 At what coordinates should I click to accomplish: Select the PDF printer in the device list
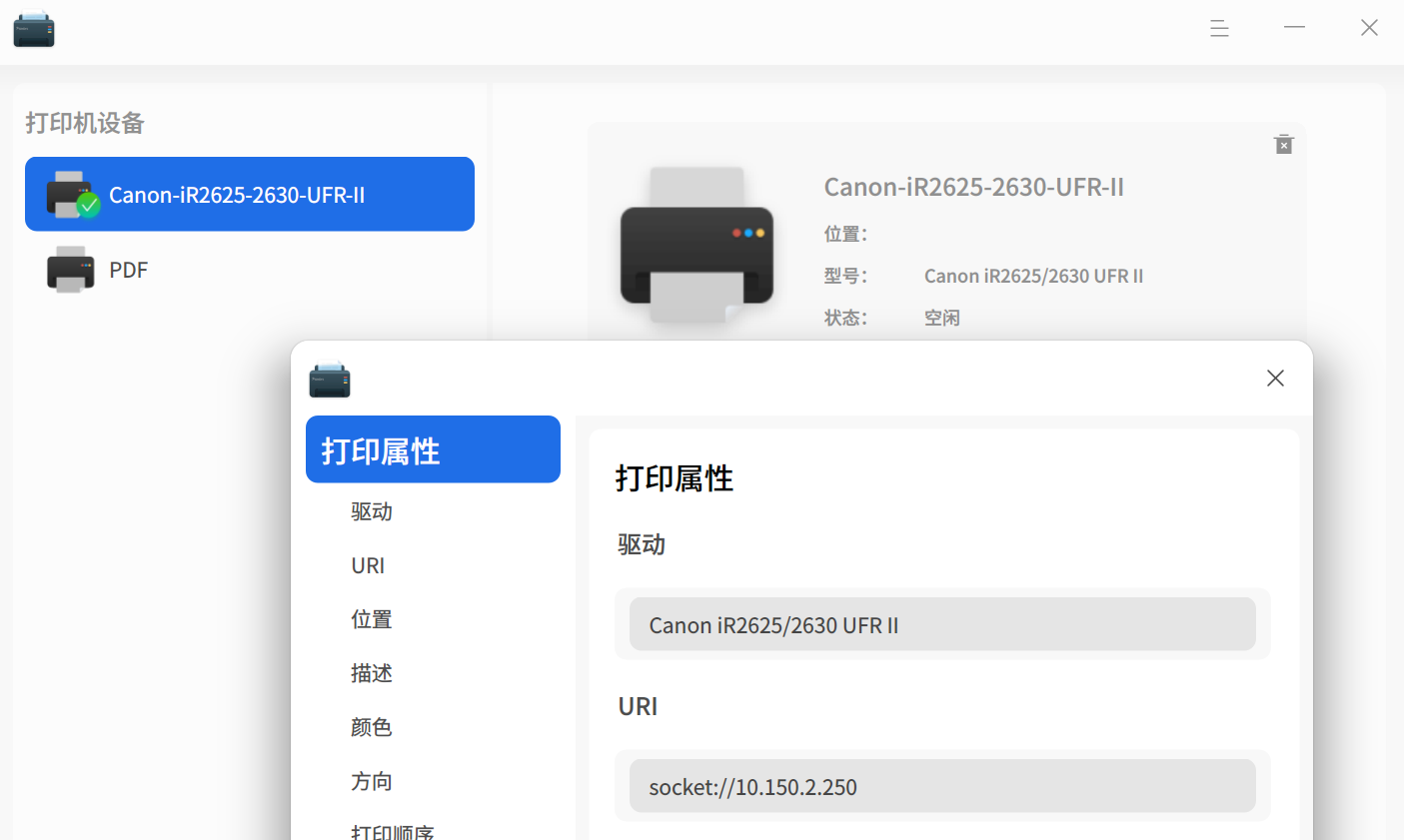tap(250, 270)
